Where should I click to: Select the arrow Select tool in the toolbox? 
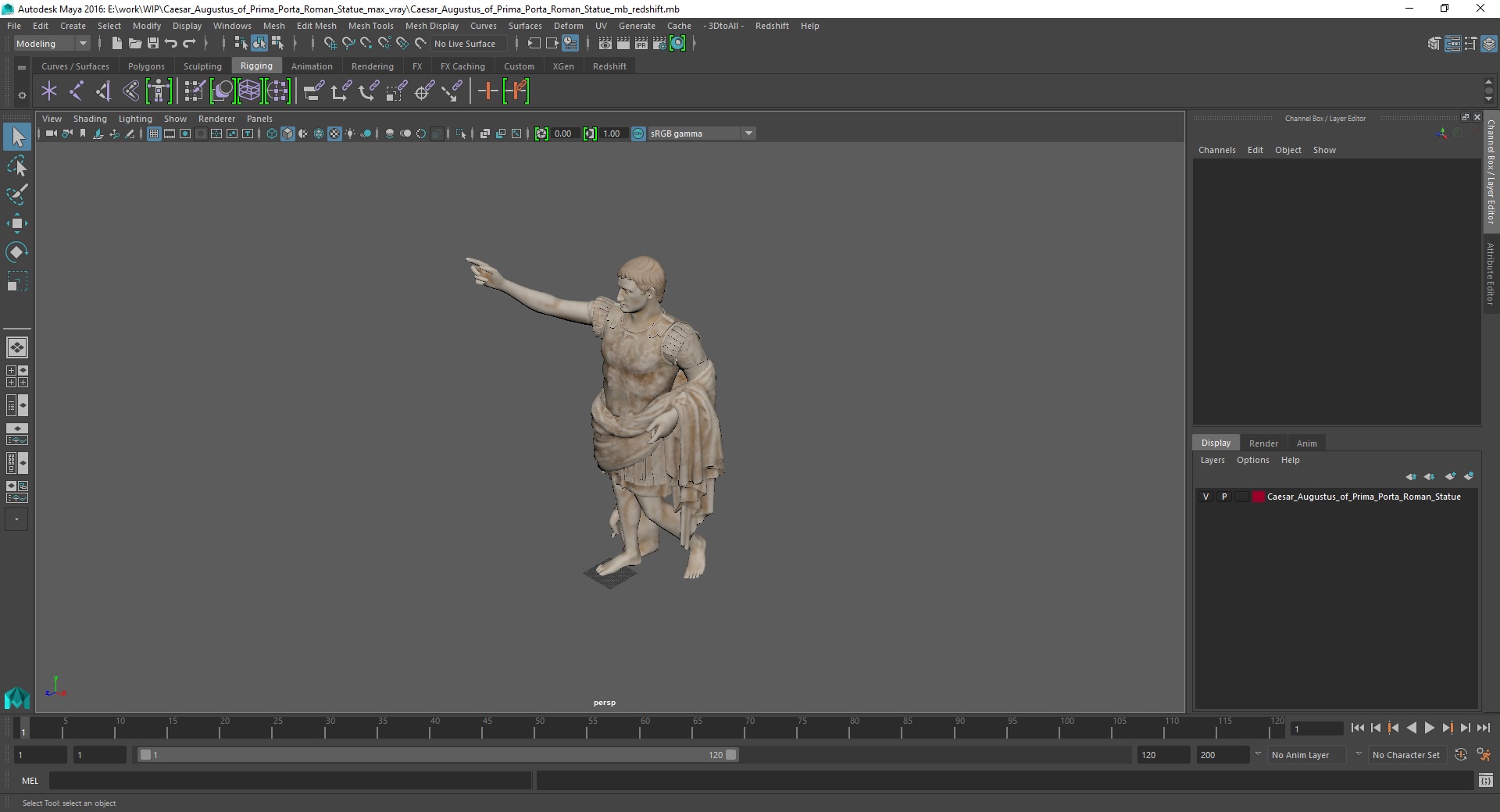click(17, 137)
